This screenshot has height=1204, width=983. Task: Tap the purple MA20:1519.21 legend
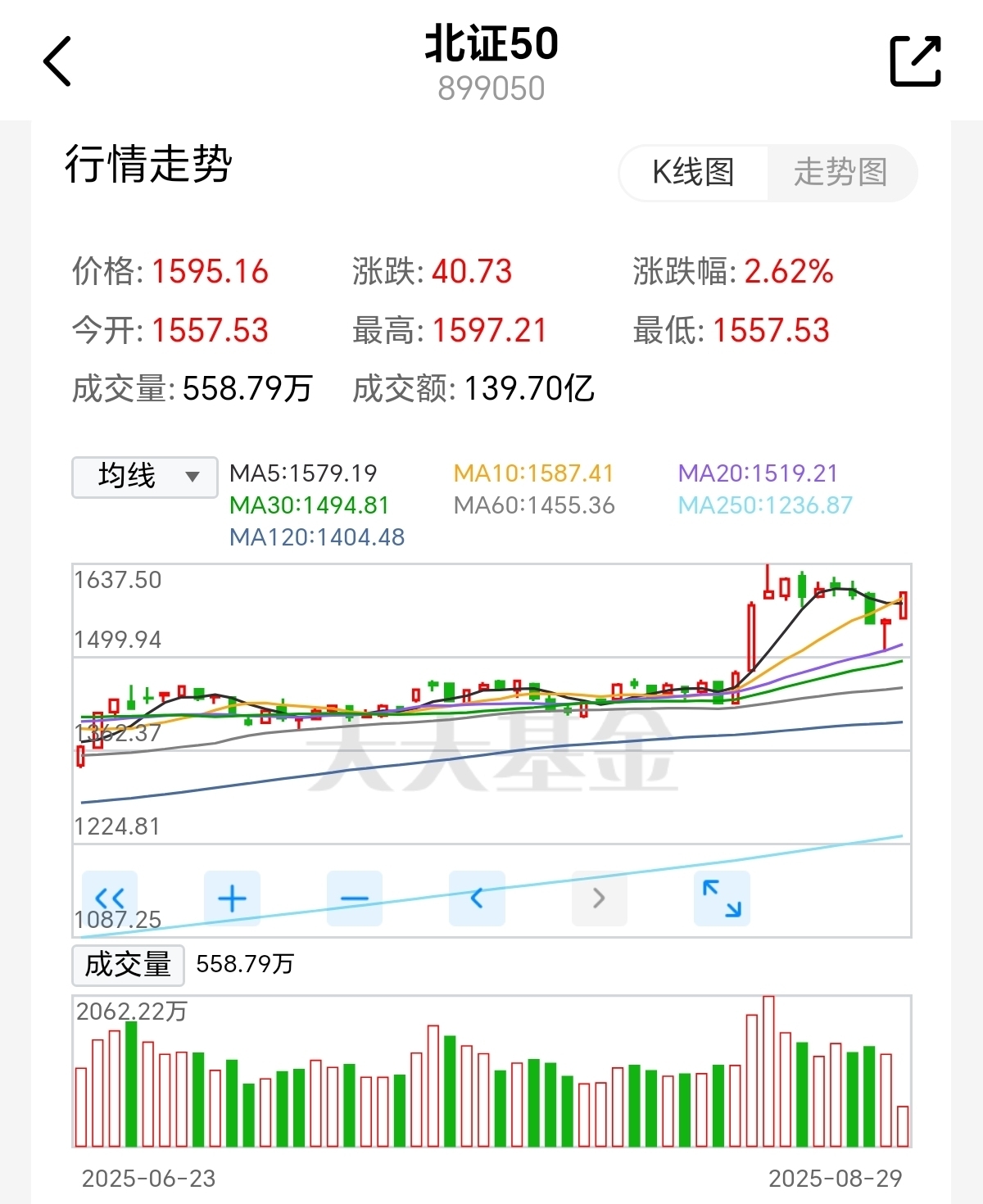[x=758, y=473]
